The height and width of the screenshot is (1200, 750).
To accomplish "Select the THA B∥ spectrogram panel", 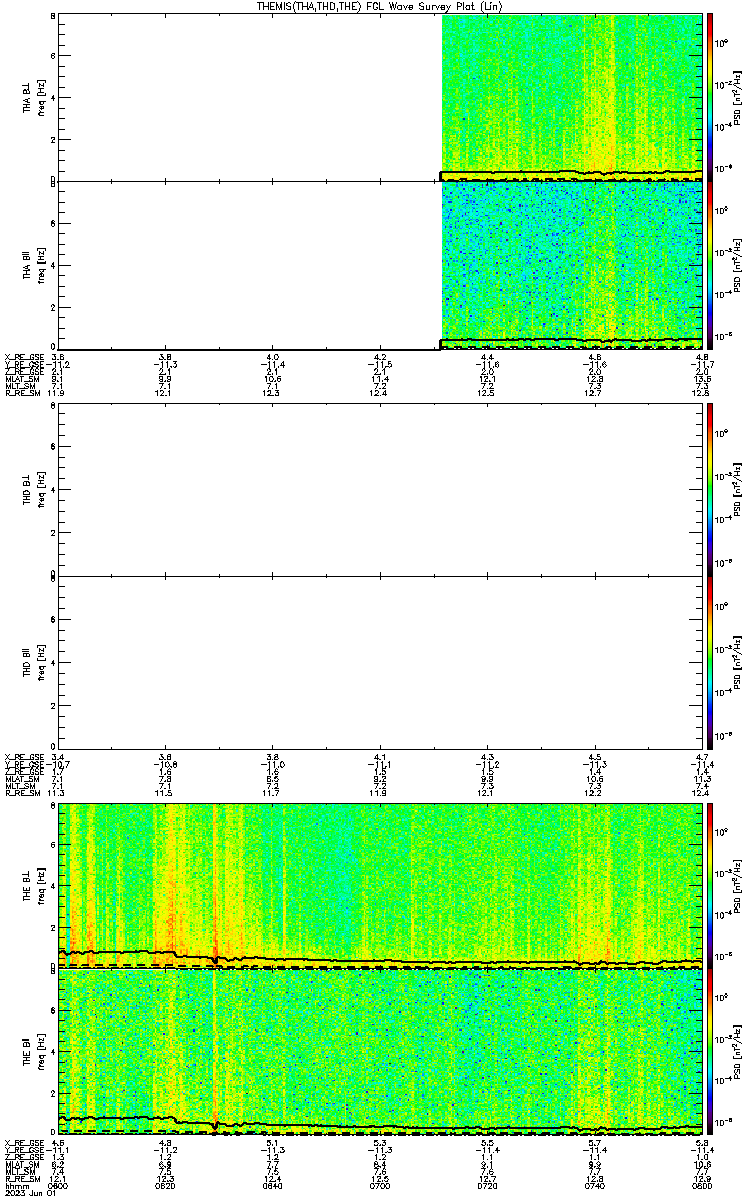I will [x=381, y=265].
